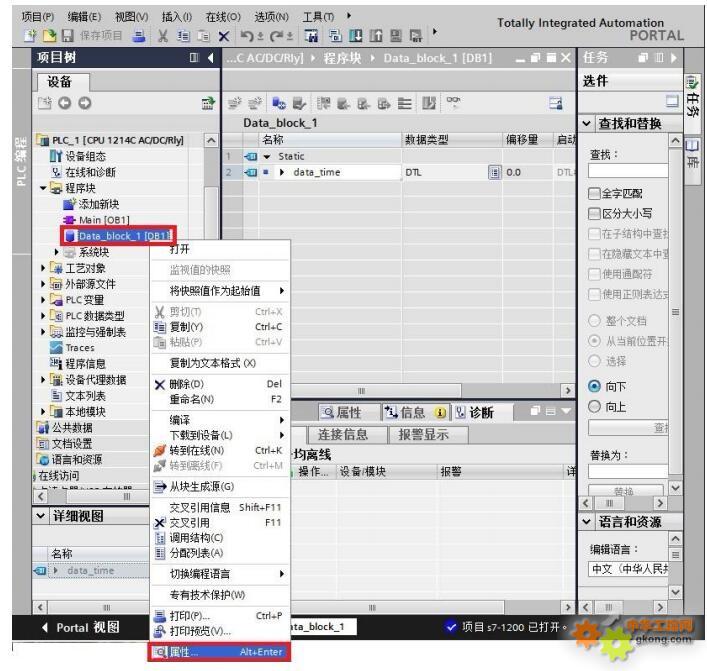Screen dimensions: 707x671
Task: Toggle case sensitive 区分大小写 checkbox
Action: click(x=594, y=214)
